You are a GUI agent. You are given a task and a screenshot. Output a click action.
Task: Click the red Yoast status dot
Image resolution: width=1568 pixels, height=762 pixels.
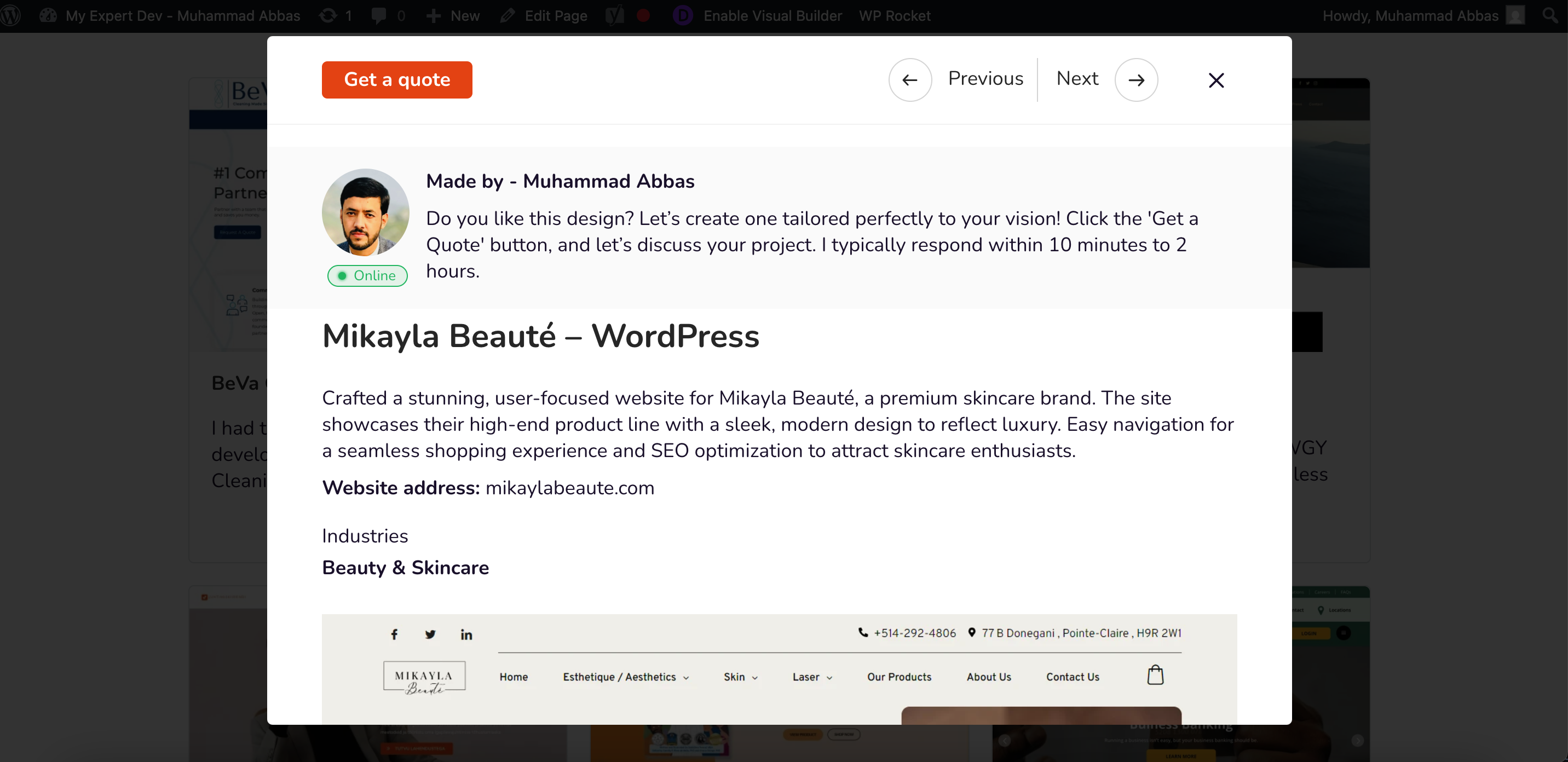[643, 16]
